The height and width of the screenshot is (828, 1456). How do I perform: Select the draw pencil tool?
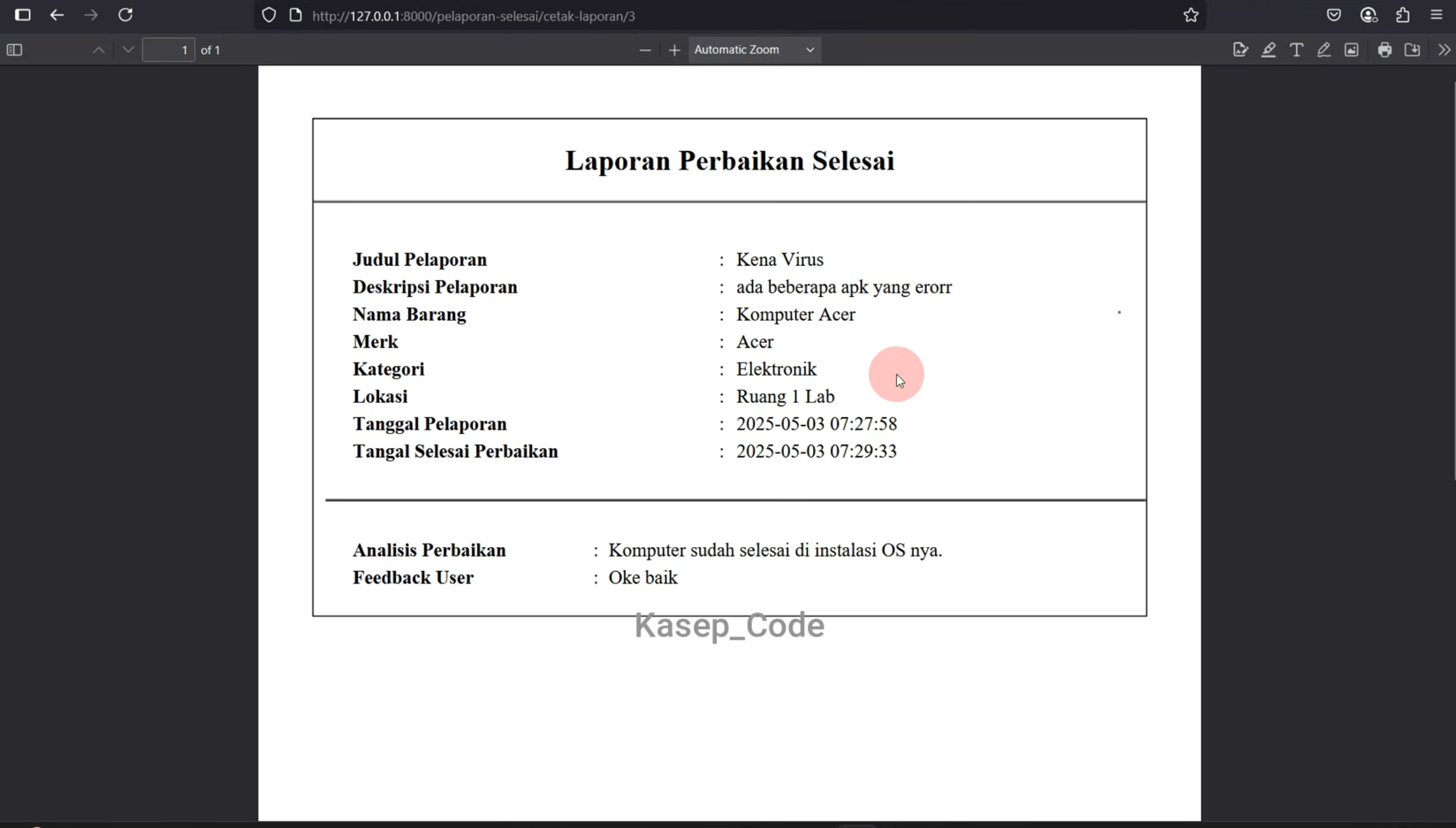click(1324, 50)
